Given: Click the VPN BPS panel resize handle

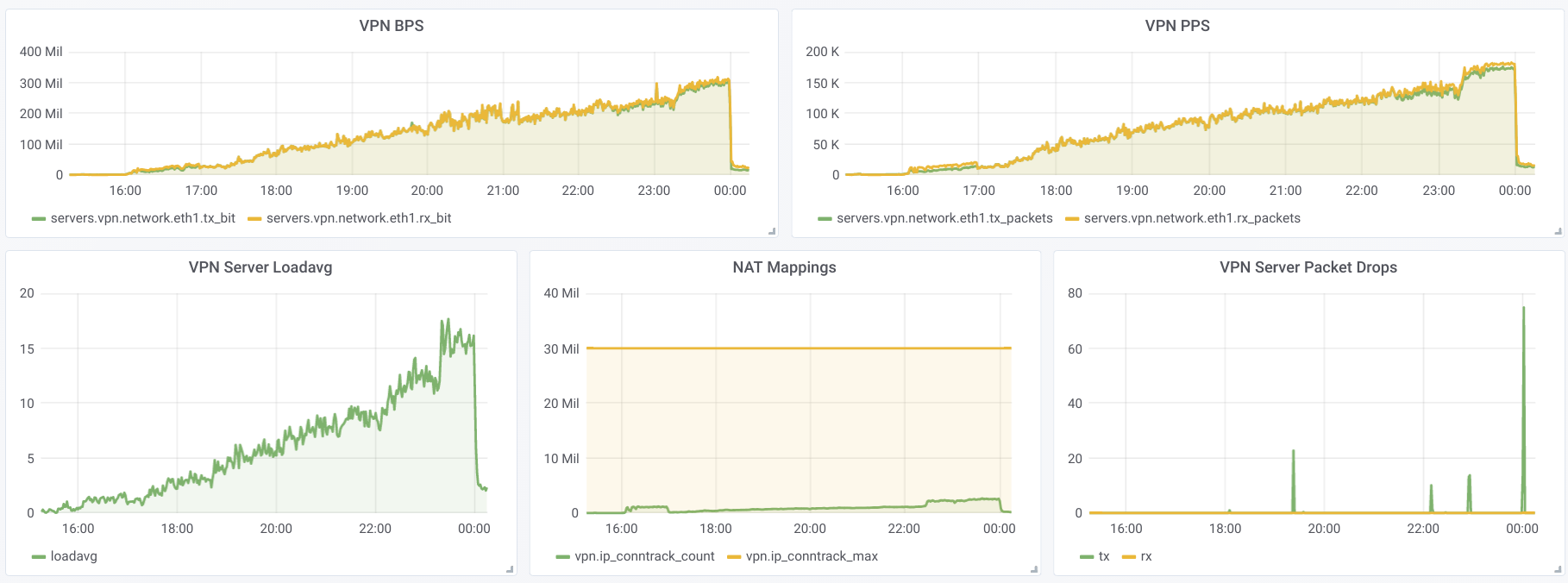Looking at the screenshot, I should point(772,231).
